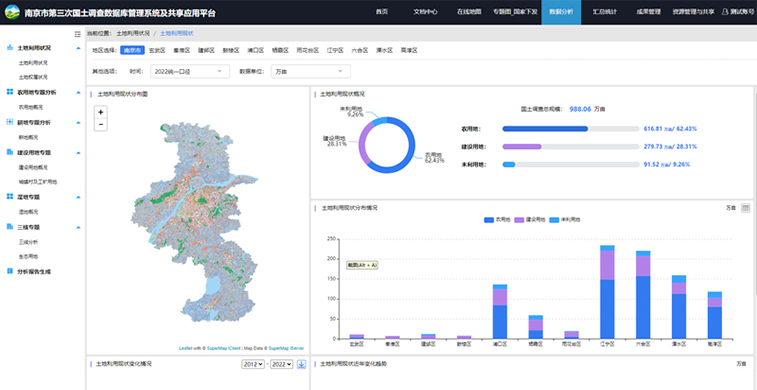The width and height of the screenshot is (757, 390).
Task: Open 三线分析 sidebar item
Action: click(x=28, y=242)
